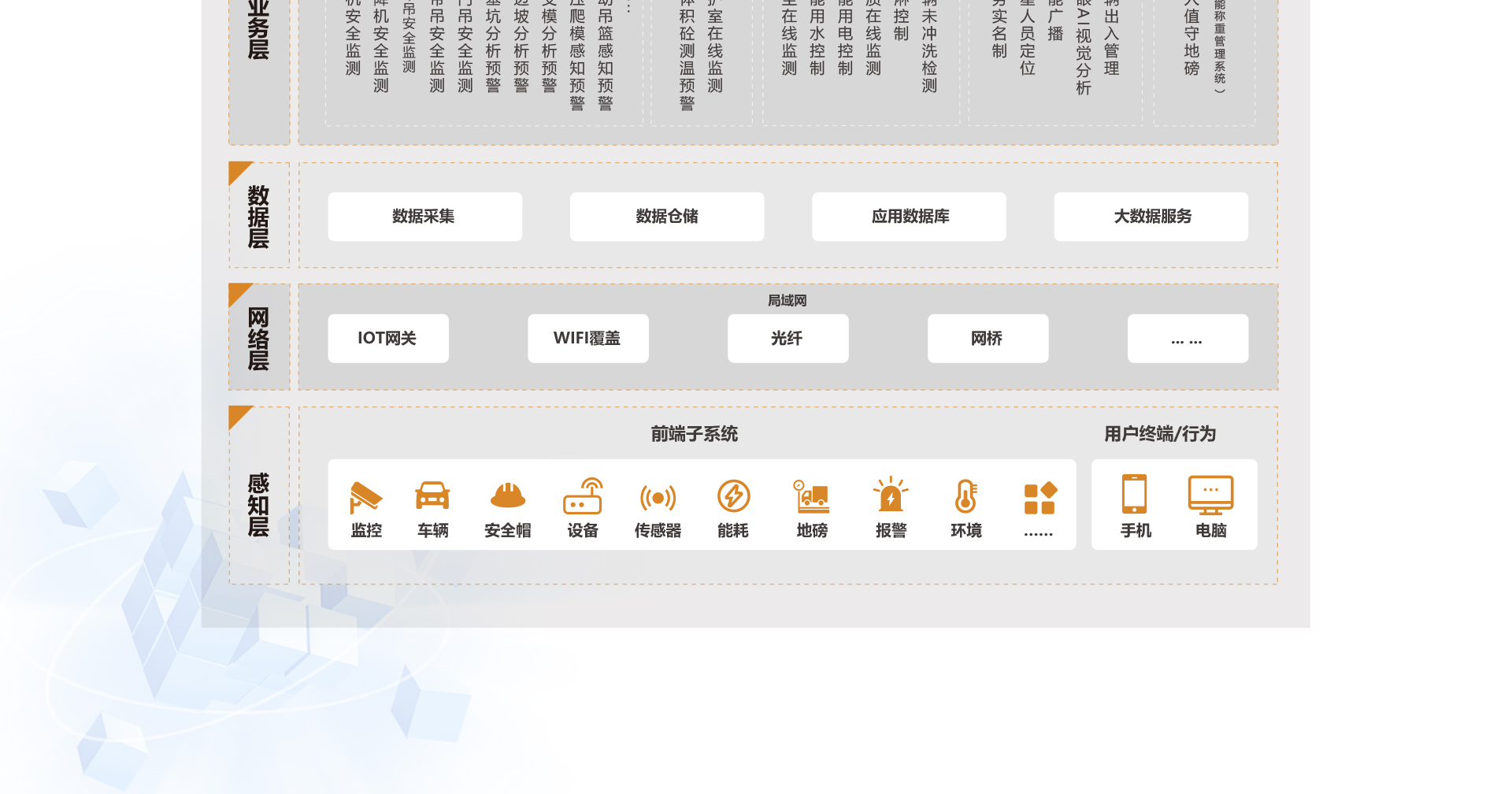Select the 报警 alarm siren icon
The image size is (1512, 794).
(891, 497)
